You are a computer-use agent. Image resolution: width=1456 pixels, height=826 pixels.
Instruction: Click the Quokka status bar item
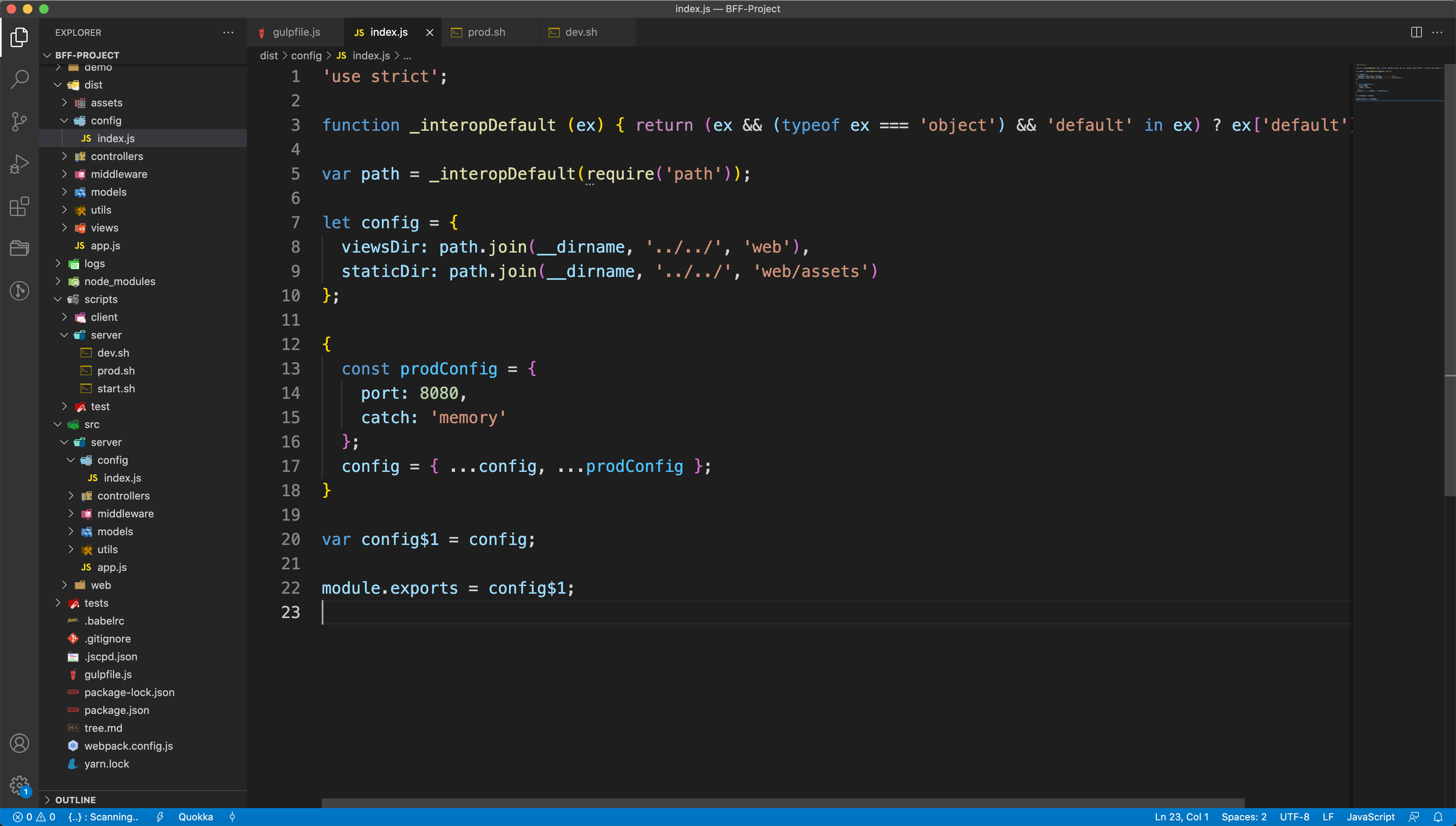(x=196, y=817)
